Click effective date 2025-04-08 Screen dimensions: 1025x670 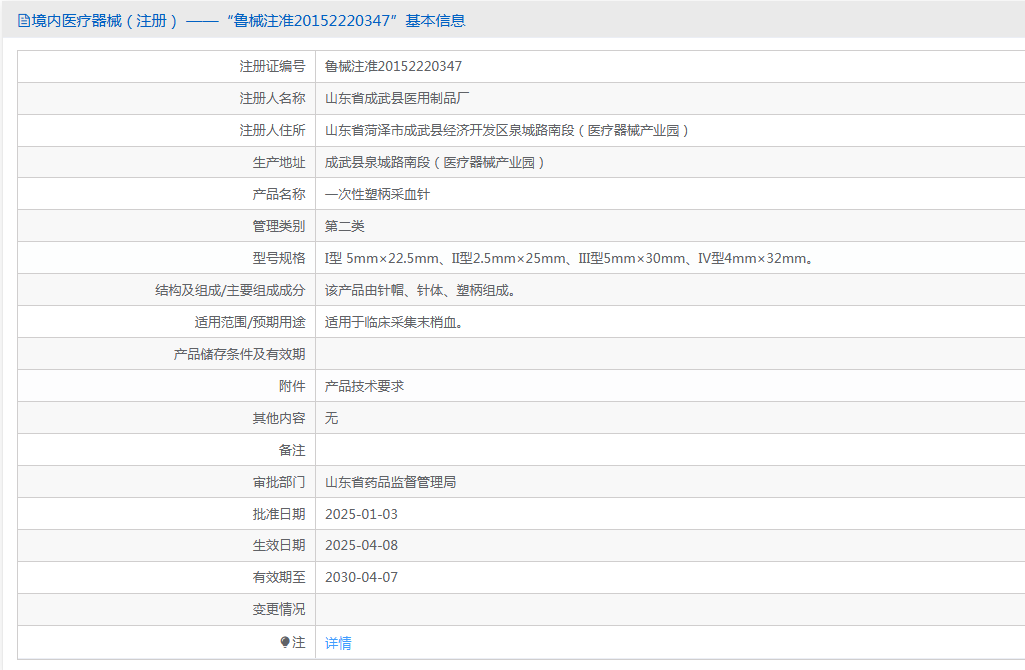361,546
